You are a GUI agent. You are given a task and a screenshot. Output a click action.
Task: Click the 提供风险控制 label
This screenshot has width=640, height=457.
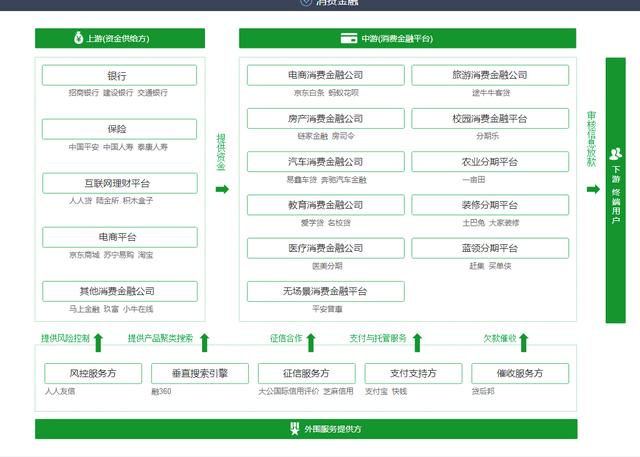pyautogui.click(x=65, y=338)
